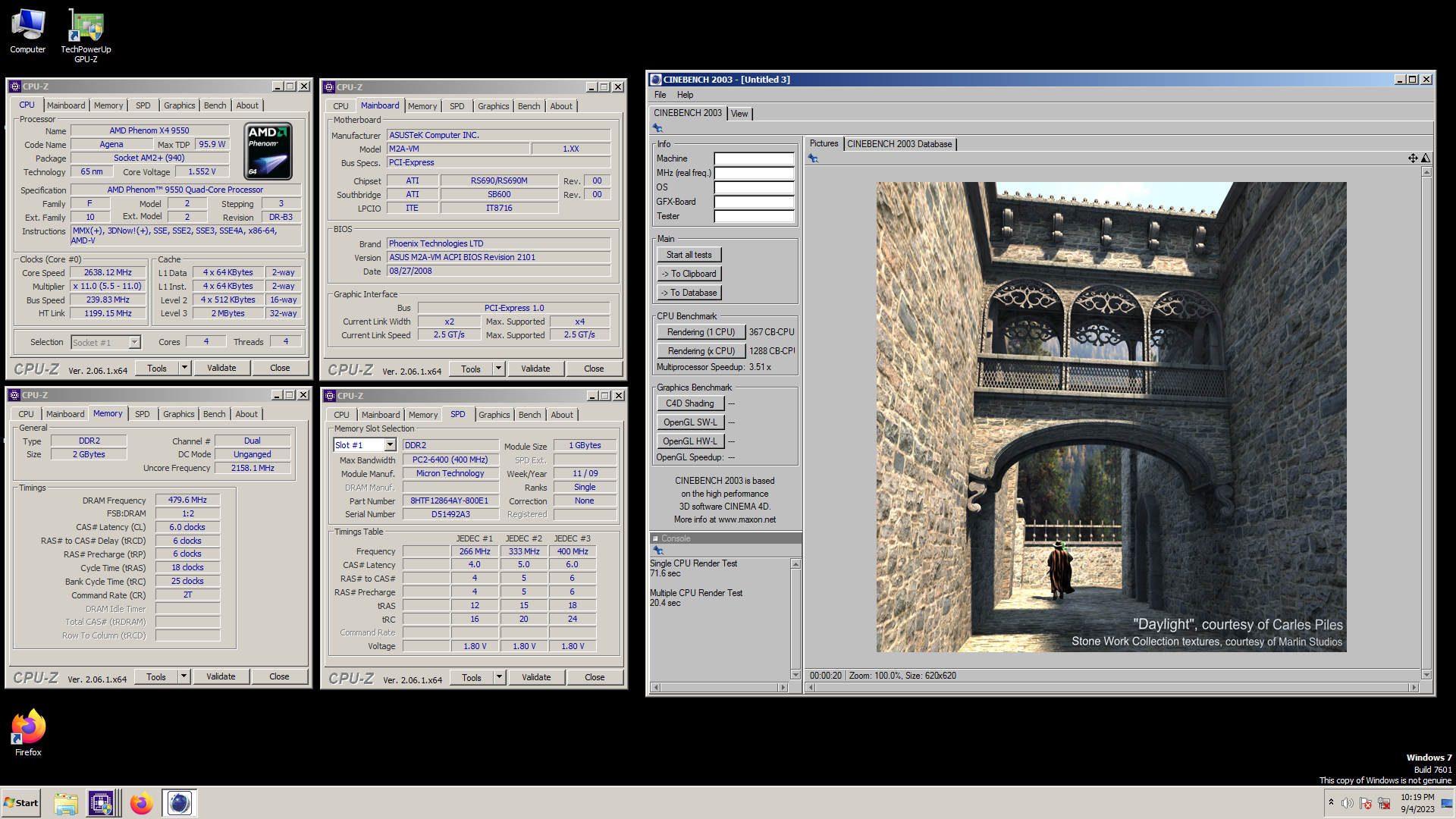Open the Help menu in CINEBENCH
1456x819 pixels.
(685, 95)
